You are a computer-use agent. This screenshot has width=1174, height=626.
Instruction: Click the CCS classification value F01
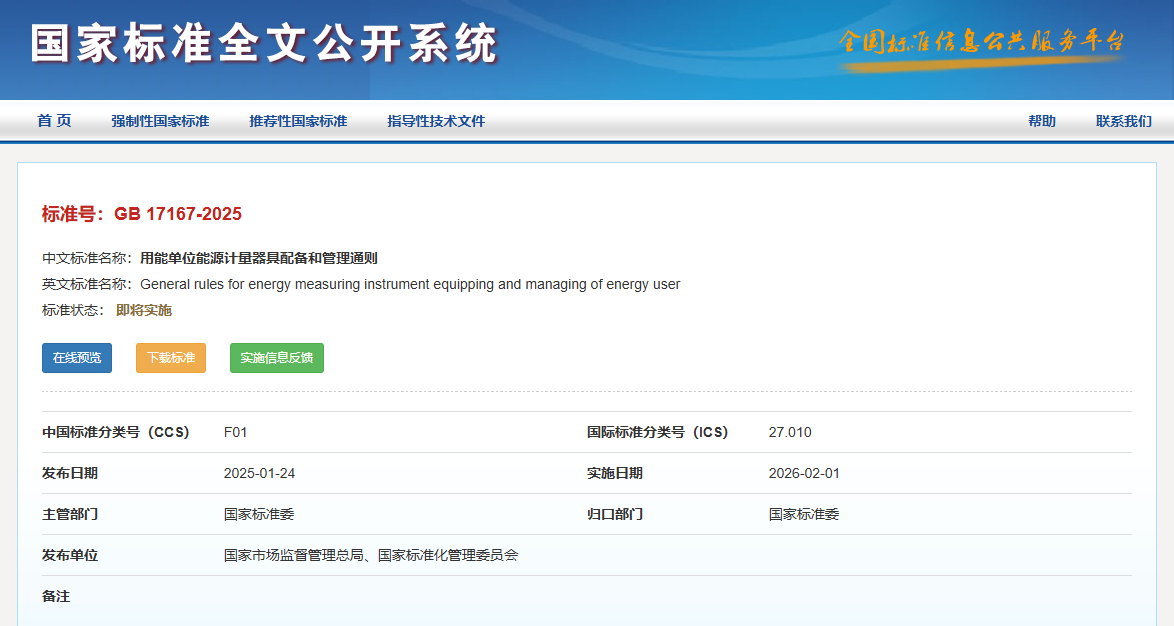click(235, 432)
